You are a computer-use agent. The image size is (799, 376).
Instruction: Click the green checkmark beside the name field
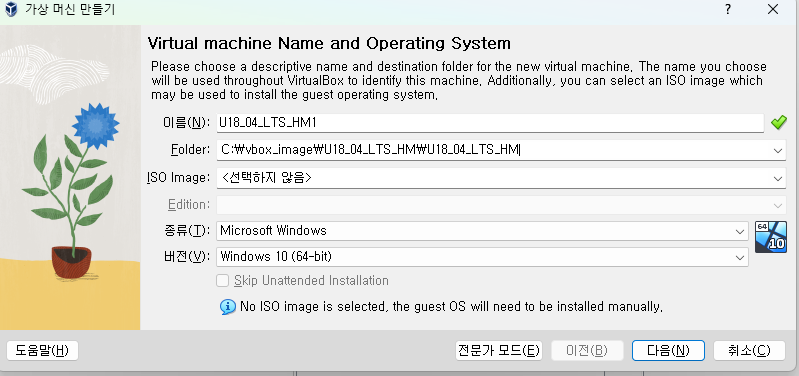(778, 123)
